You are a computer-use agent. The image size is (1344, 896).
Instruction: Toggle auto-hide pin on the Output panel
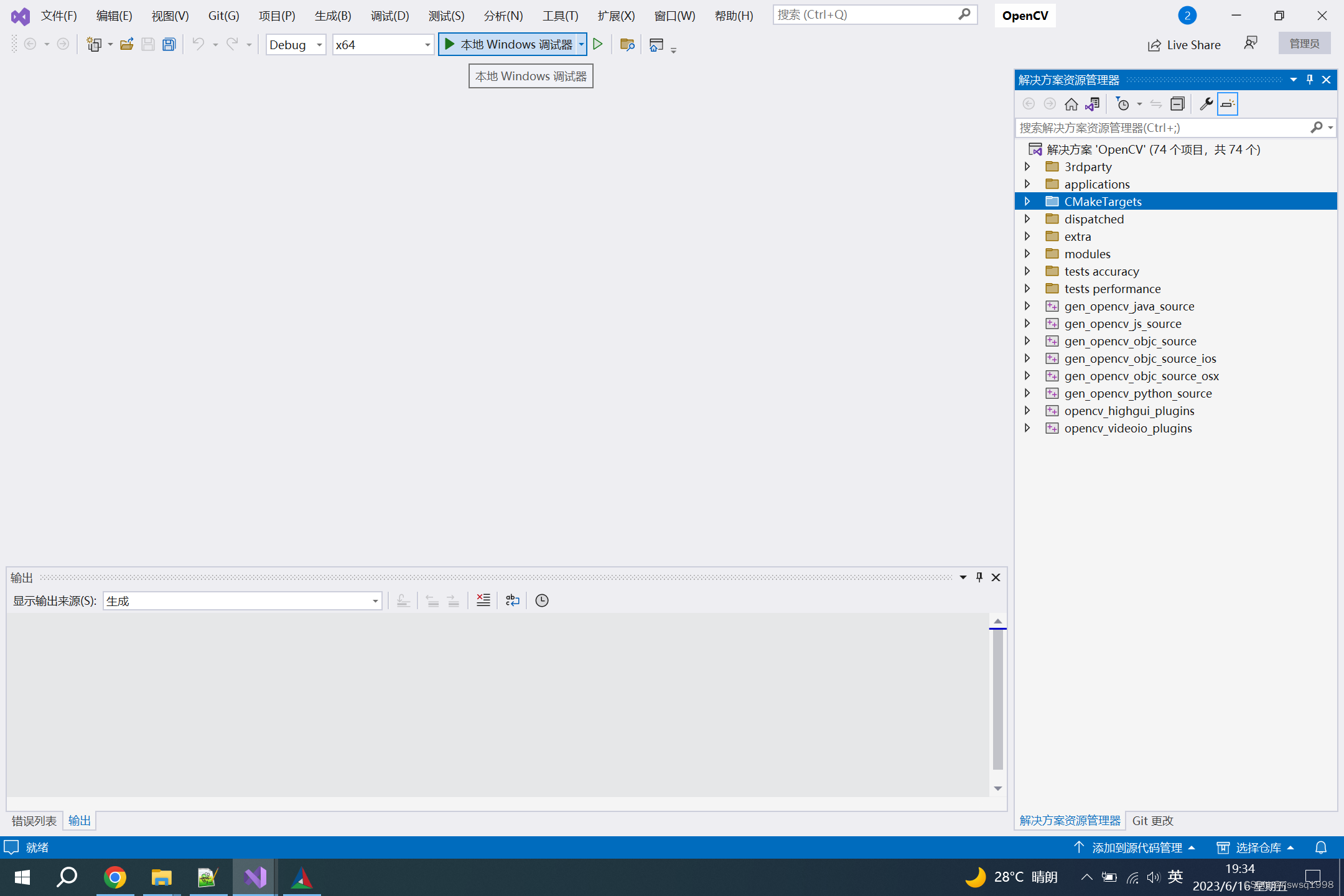click(979, 577)
